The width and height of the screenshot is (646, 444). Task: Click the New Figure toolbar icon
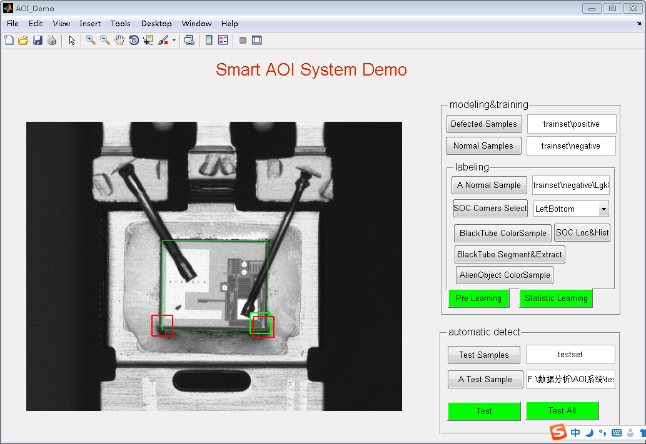9,40
